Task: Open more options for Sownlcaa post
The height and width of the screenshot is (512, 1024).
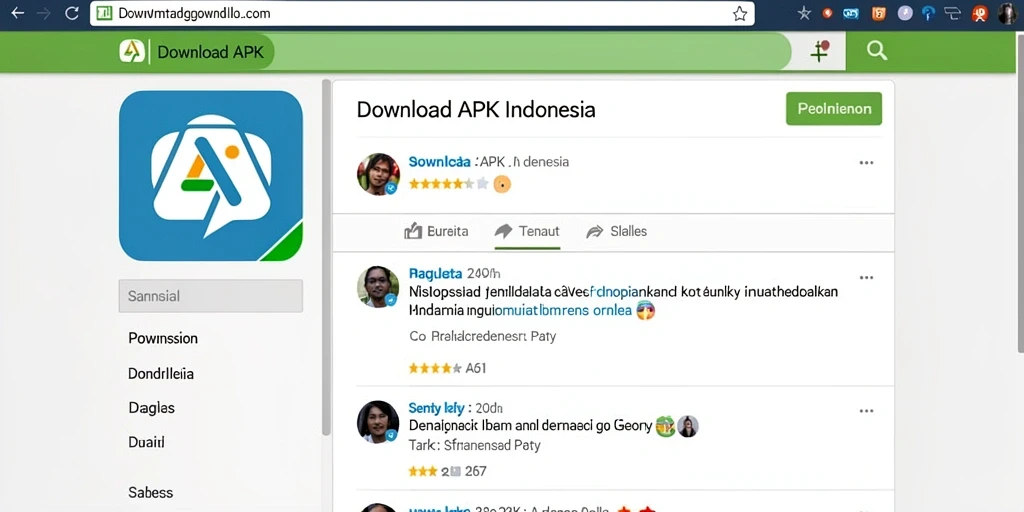Action: coord(866,163)
